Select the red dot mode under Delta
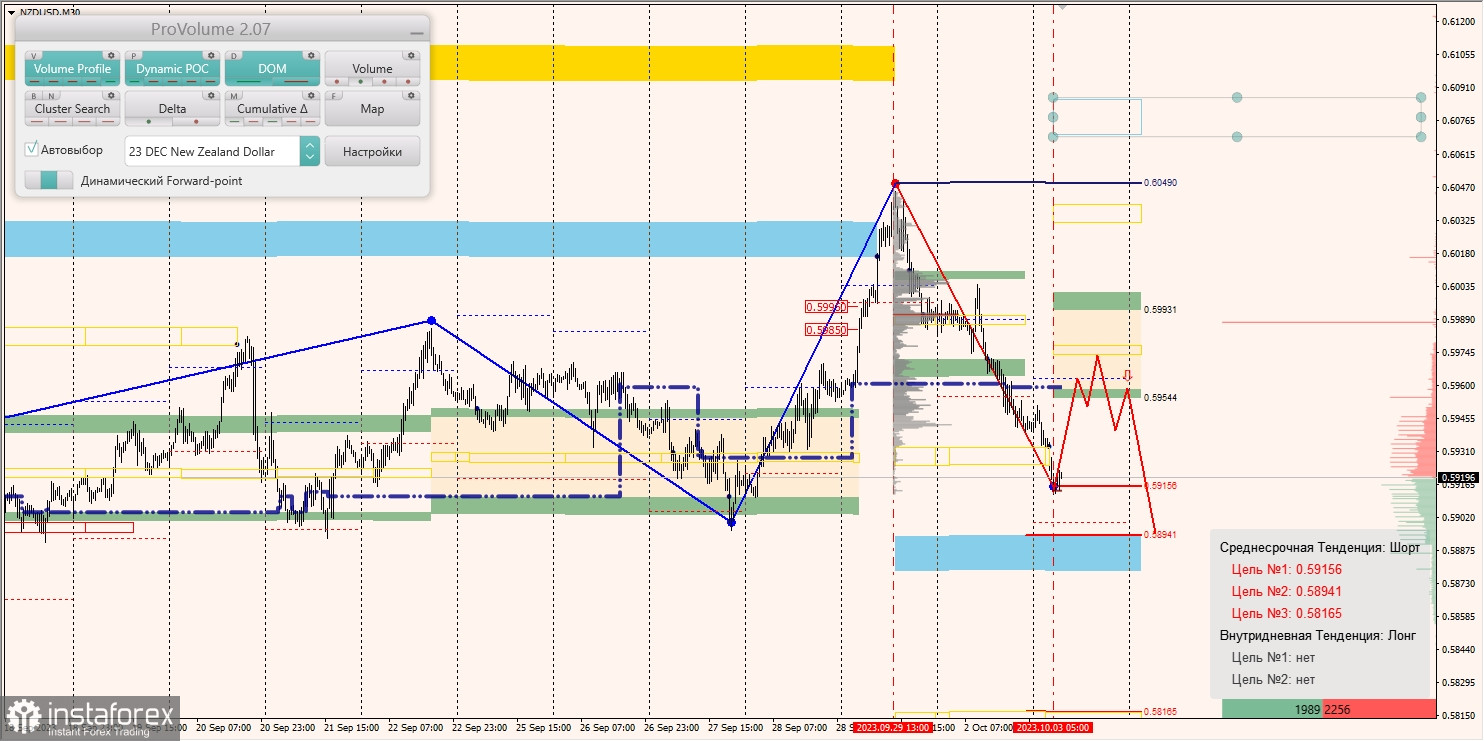Image resolution: width=1484 pixels, height=741 pixels. coord(196,122)
